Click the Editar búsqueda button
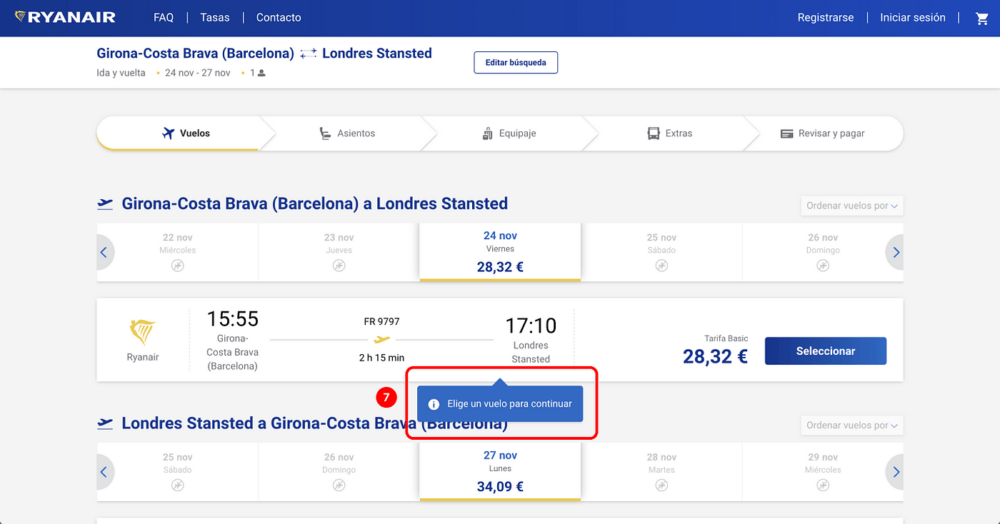1000x524 pixels. (515, 62)
